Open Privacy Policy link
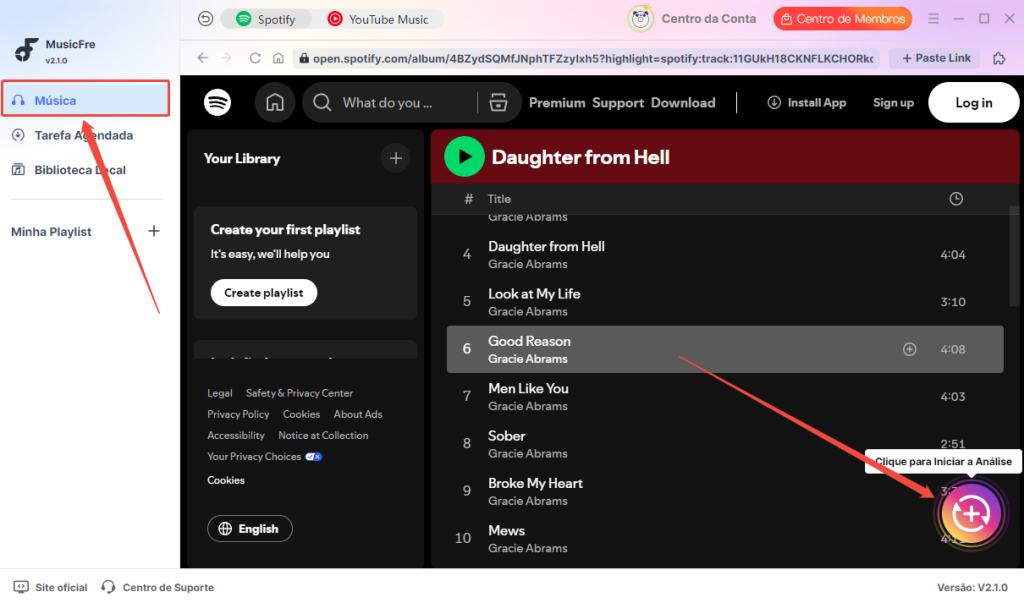This screenshot has height=603, width=1024. 238,414
